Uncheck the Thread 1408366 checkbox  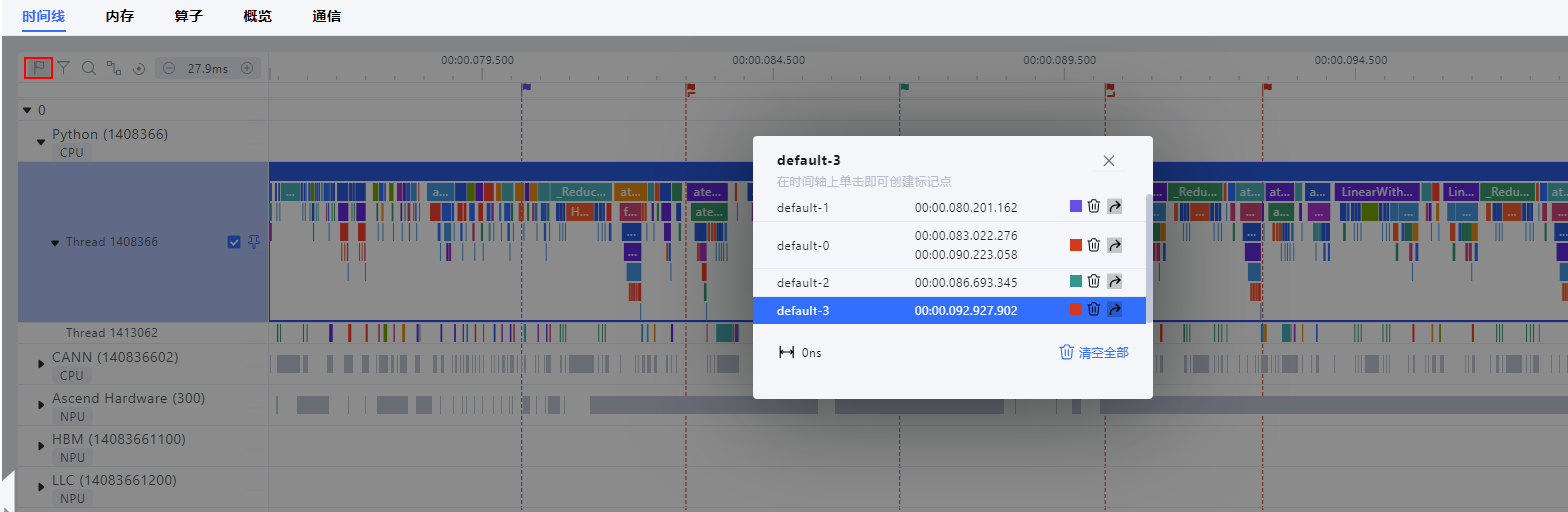point(234,242)
